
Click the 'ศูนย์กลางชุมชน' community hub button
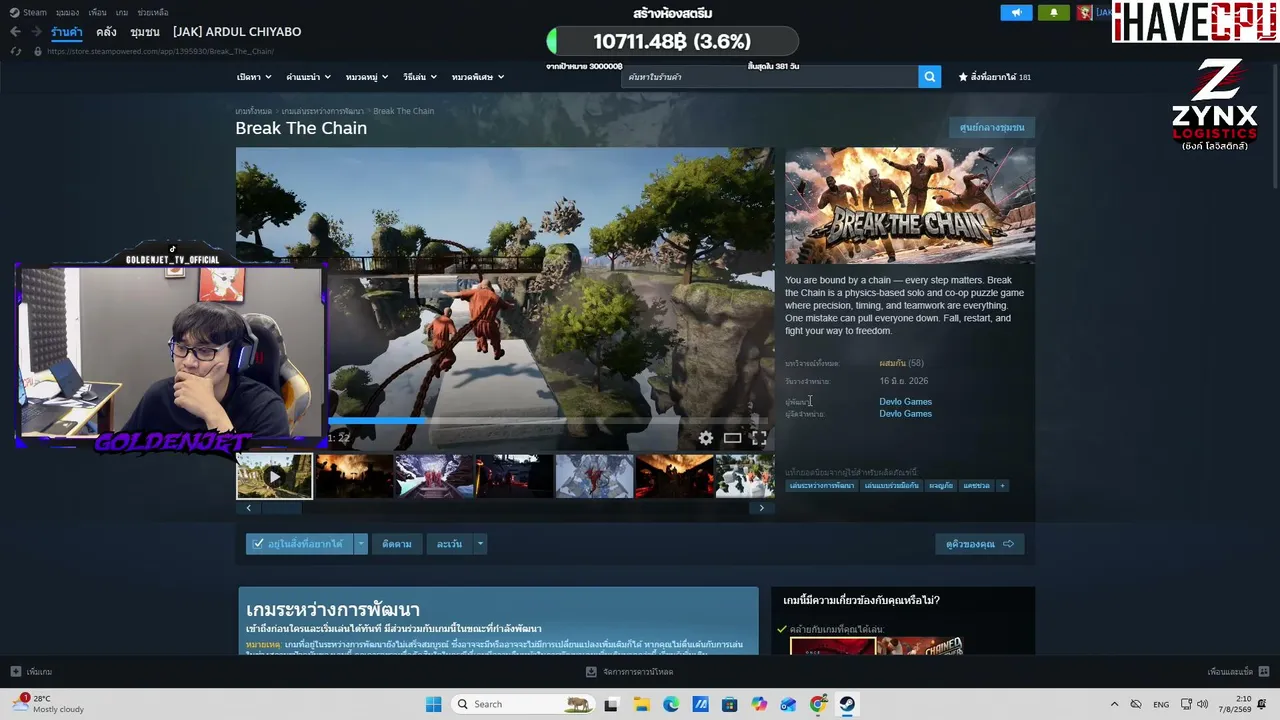click(x=991, y=128)
